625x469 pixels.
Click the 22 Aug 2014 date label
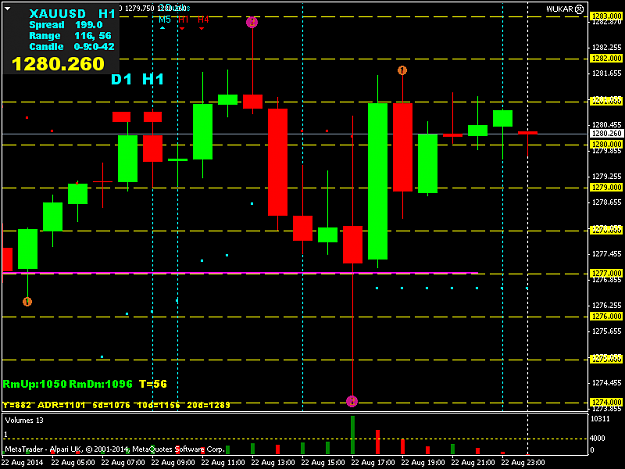click(22, 462)
